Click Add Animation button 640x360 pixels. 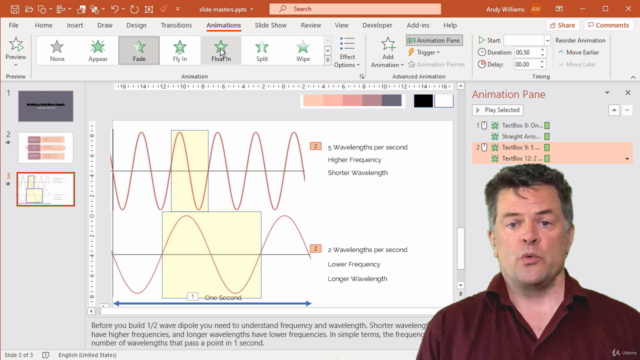[387, 52]
